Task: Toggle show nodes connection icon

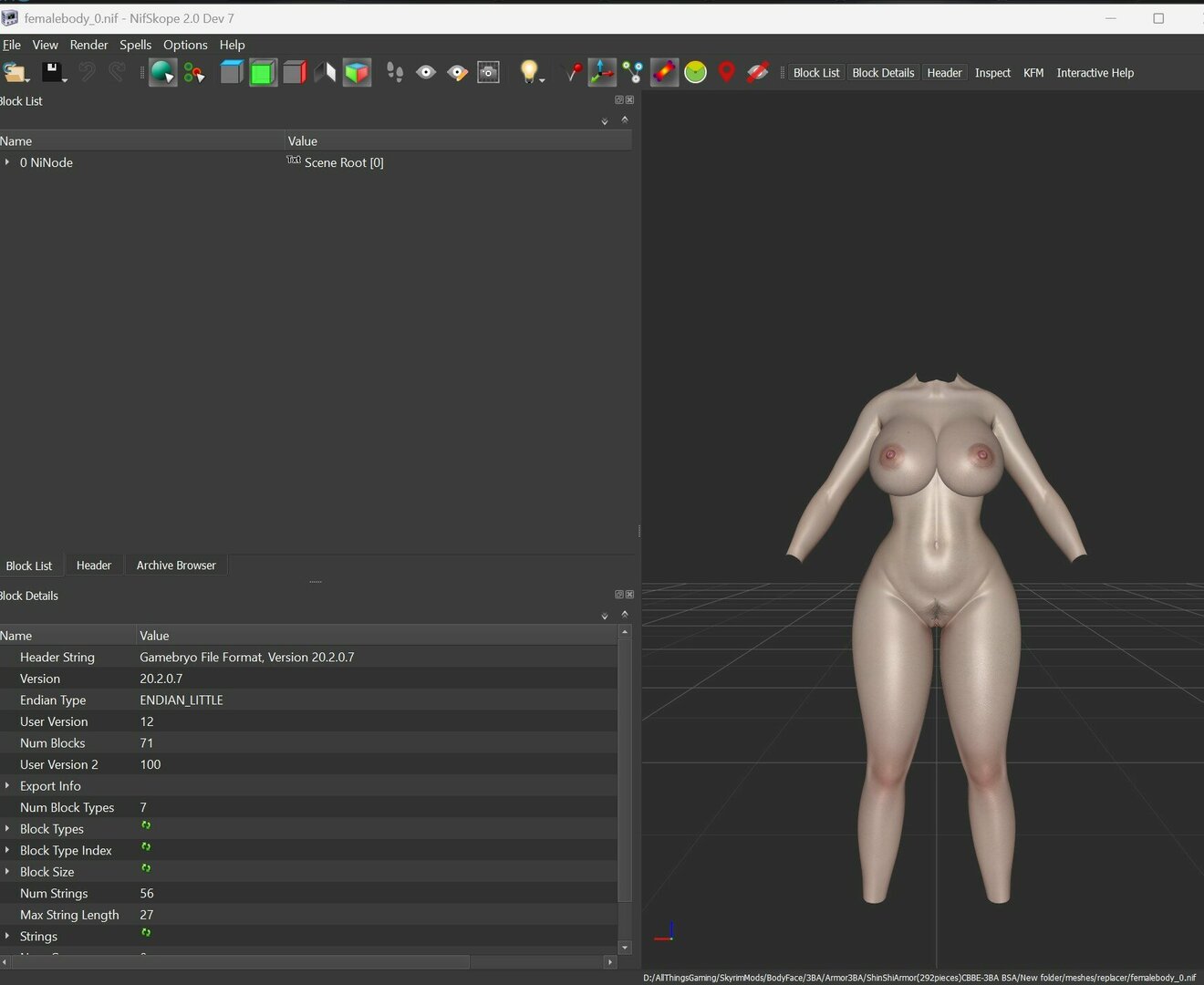Action: [633, 73]
